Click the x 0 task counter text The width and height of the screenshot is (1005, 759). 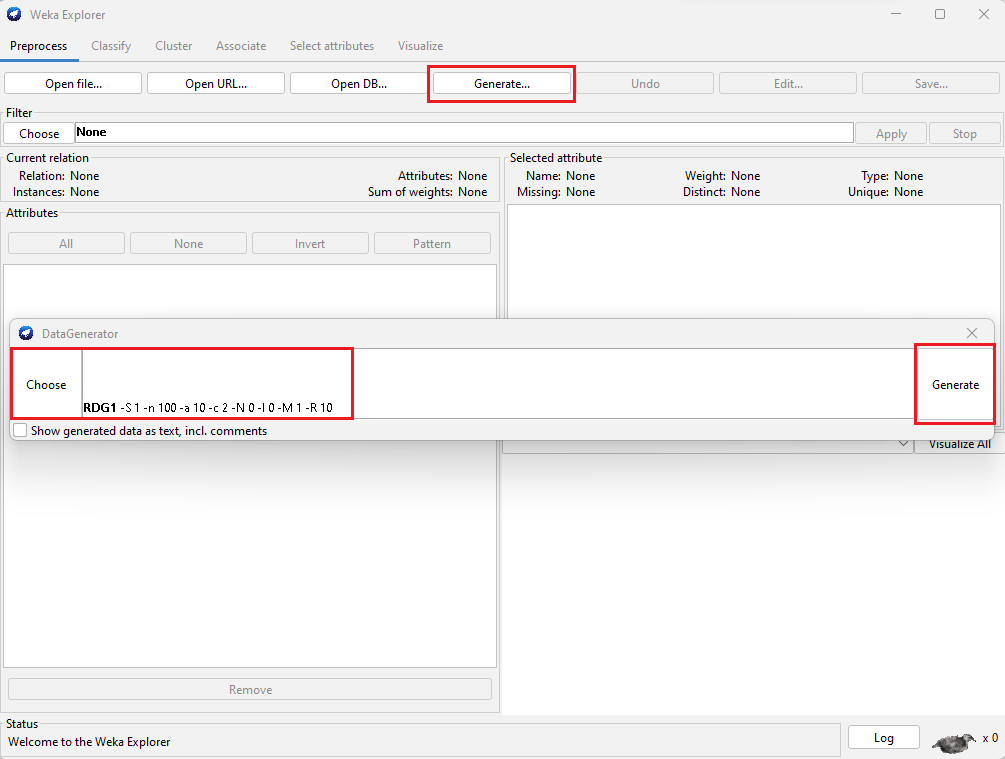tap(990, 738)
